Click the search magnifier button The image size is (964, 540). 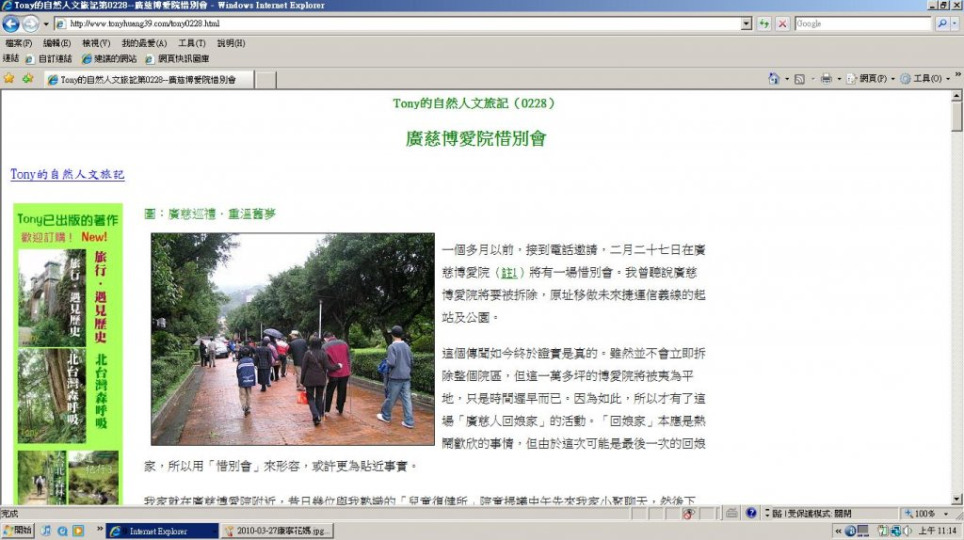tap(941, 24)
